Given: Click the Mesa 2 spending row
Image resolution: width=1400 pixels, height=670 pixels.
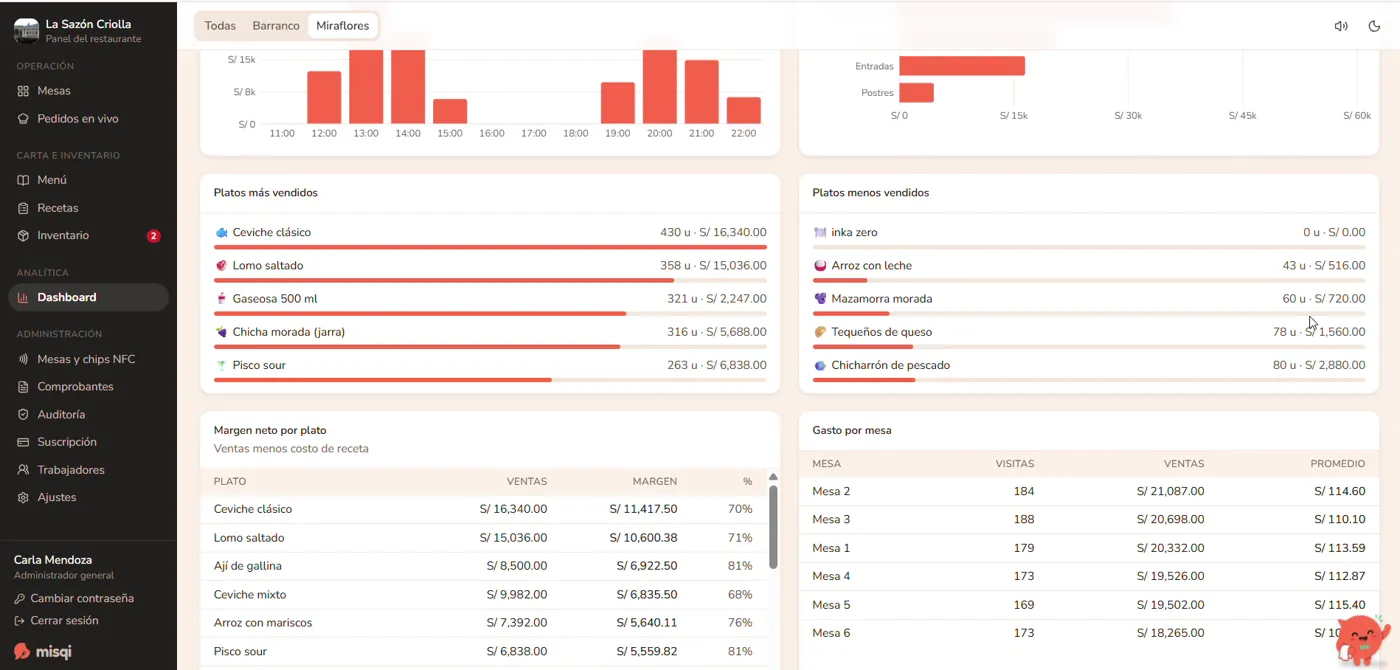Looking at the screenshot, I should point(1089,491).
